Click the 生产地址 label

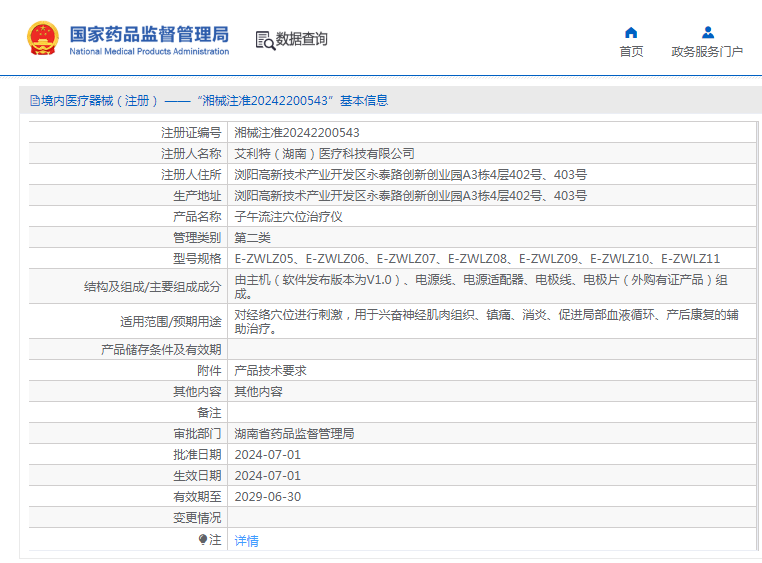[x=197, y=196]
